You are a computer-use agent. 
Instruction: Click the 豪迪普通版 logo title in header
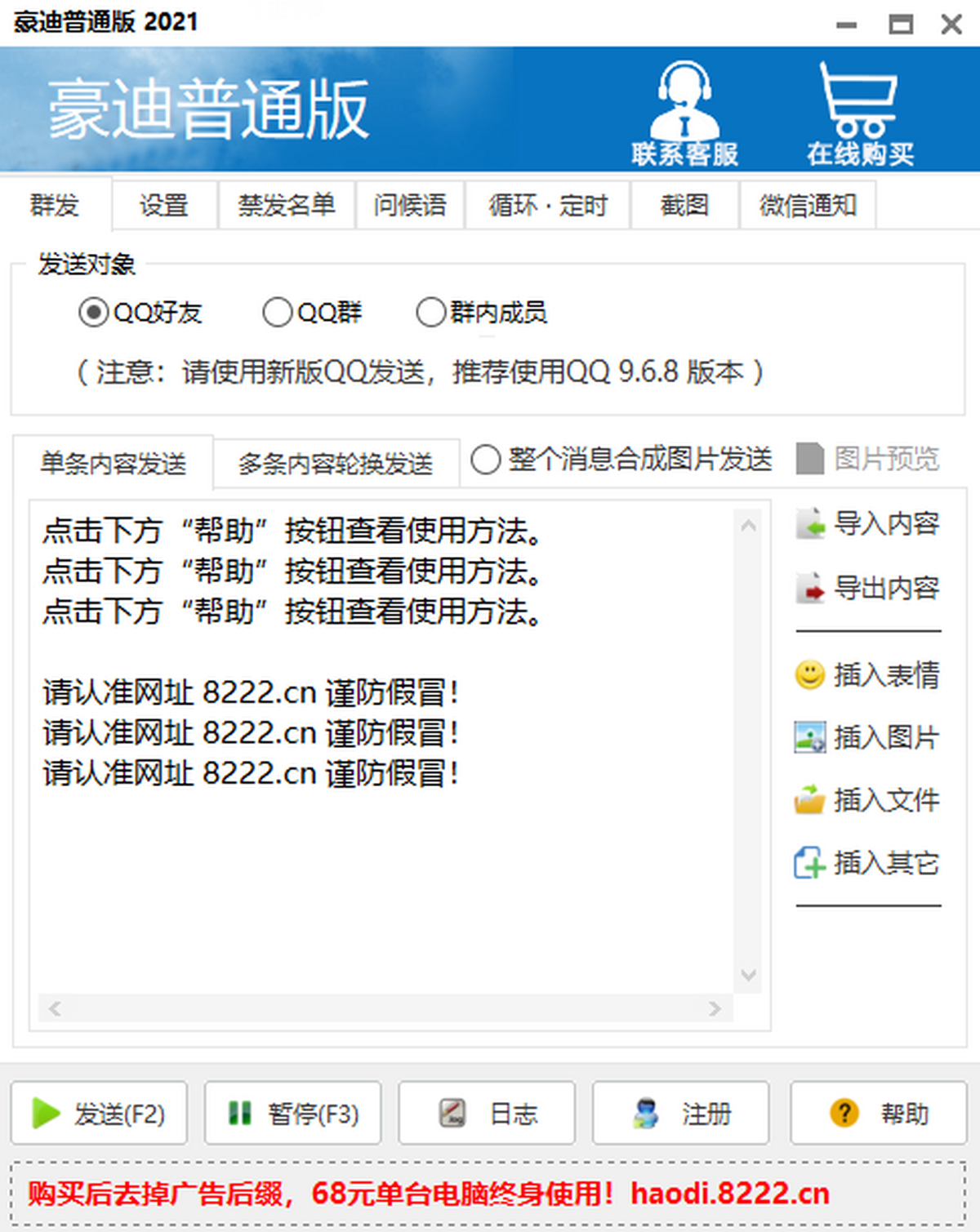(x=208, y=109)
